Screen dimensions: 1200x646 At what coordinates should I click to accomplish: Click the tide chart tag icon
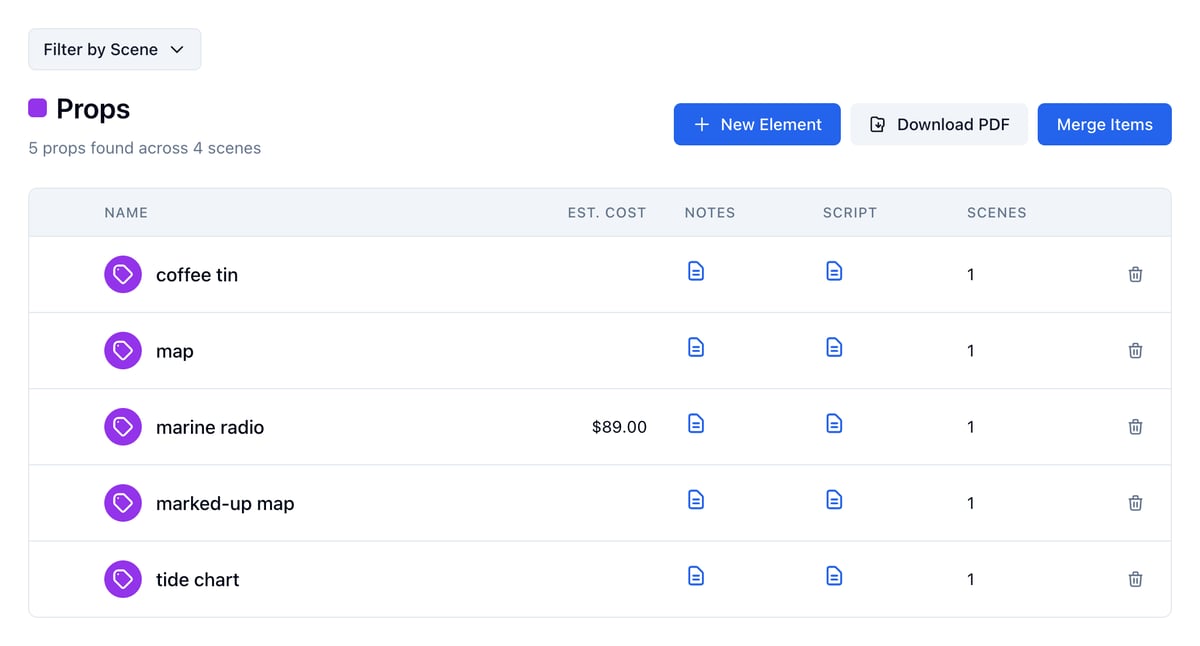123,579
